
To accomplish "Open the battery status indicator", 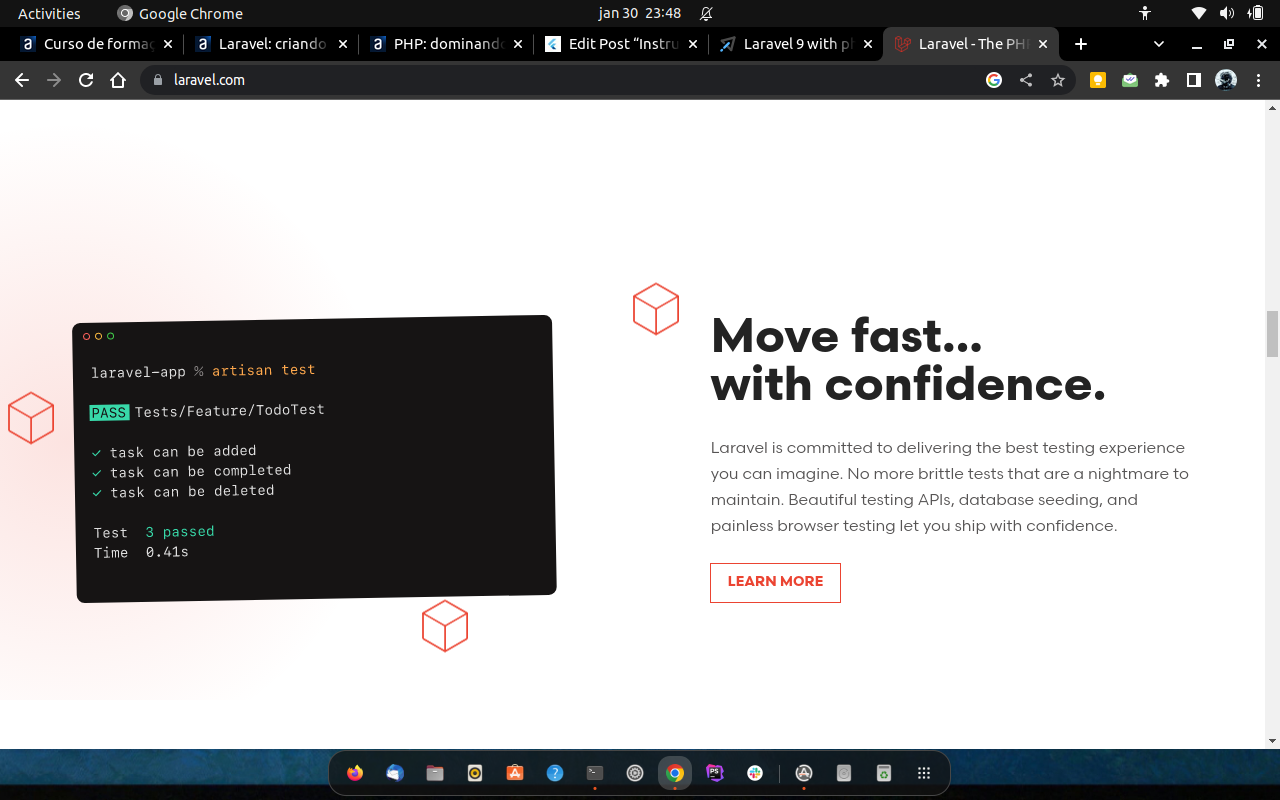I will [1256, 13].
